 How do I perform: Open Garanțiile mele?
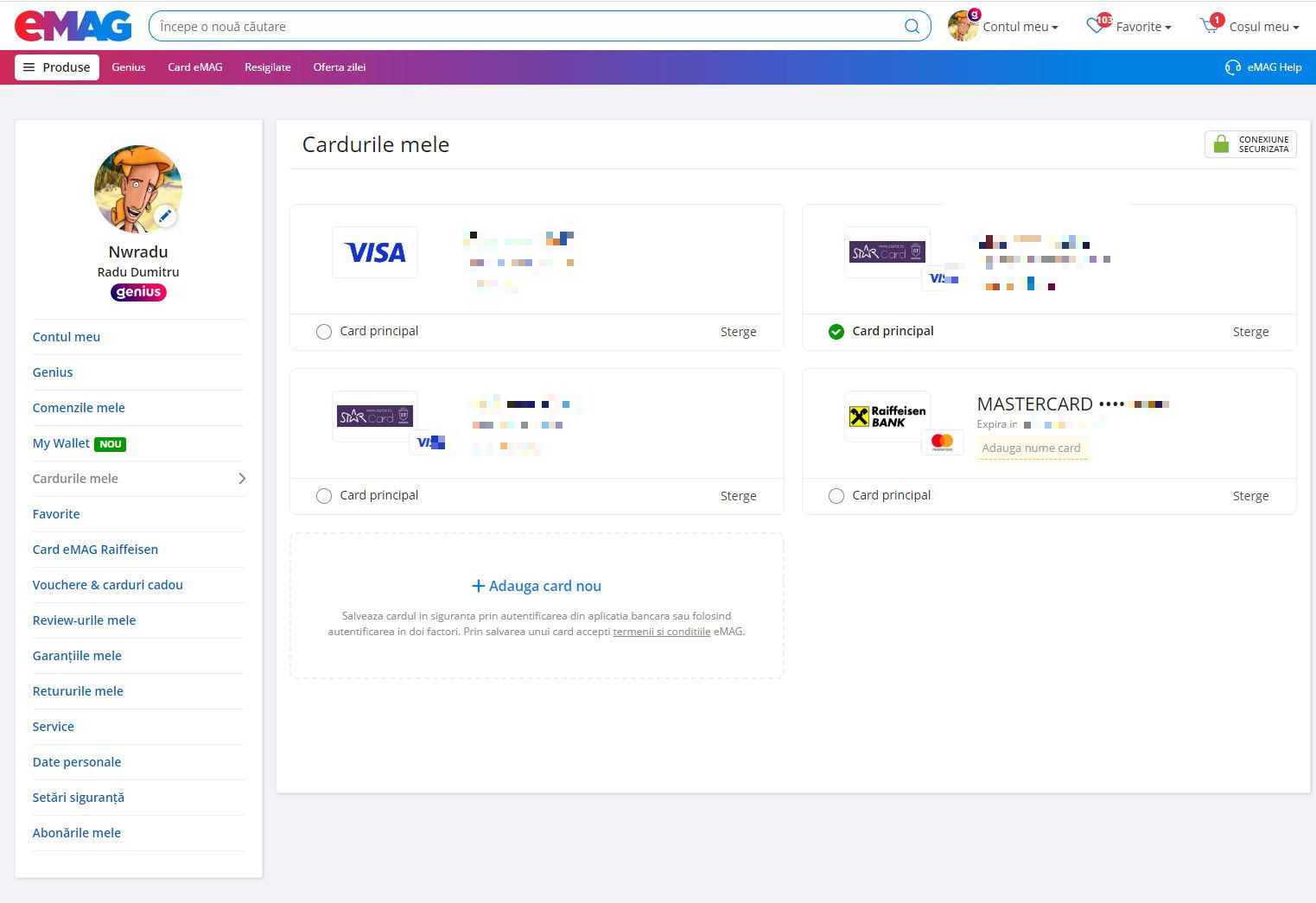click(x=77, y=656)
